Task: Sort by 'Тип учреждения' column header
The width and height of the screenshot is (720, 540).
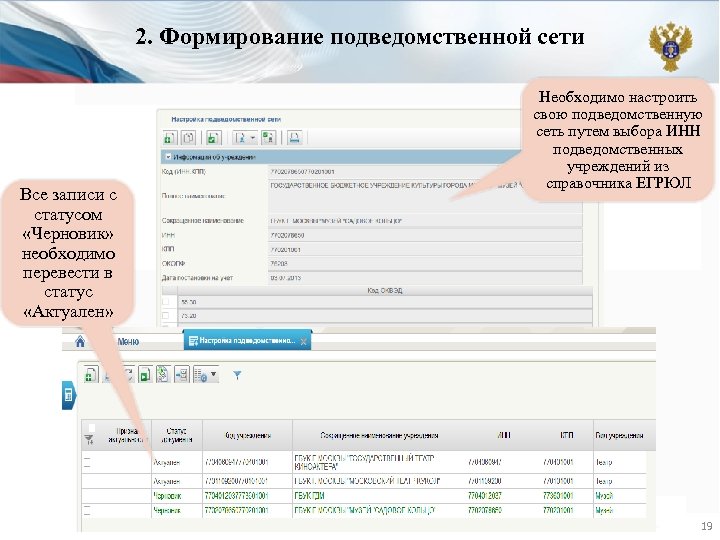Action: tap(619, 435)
